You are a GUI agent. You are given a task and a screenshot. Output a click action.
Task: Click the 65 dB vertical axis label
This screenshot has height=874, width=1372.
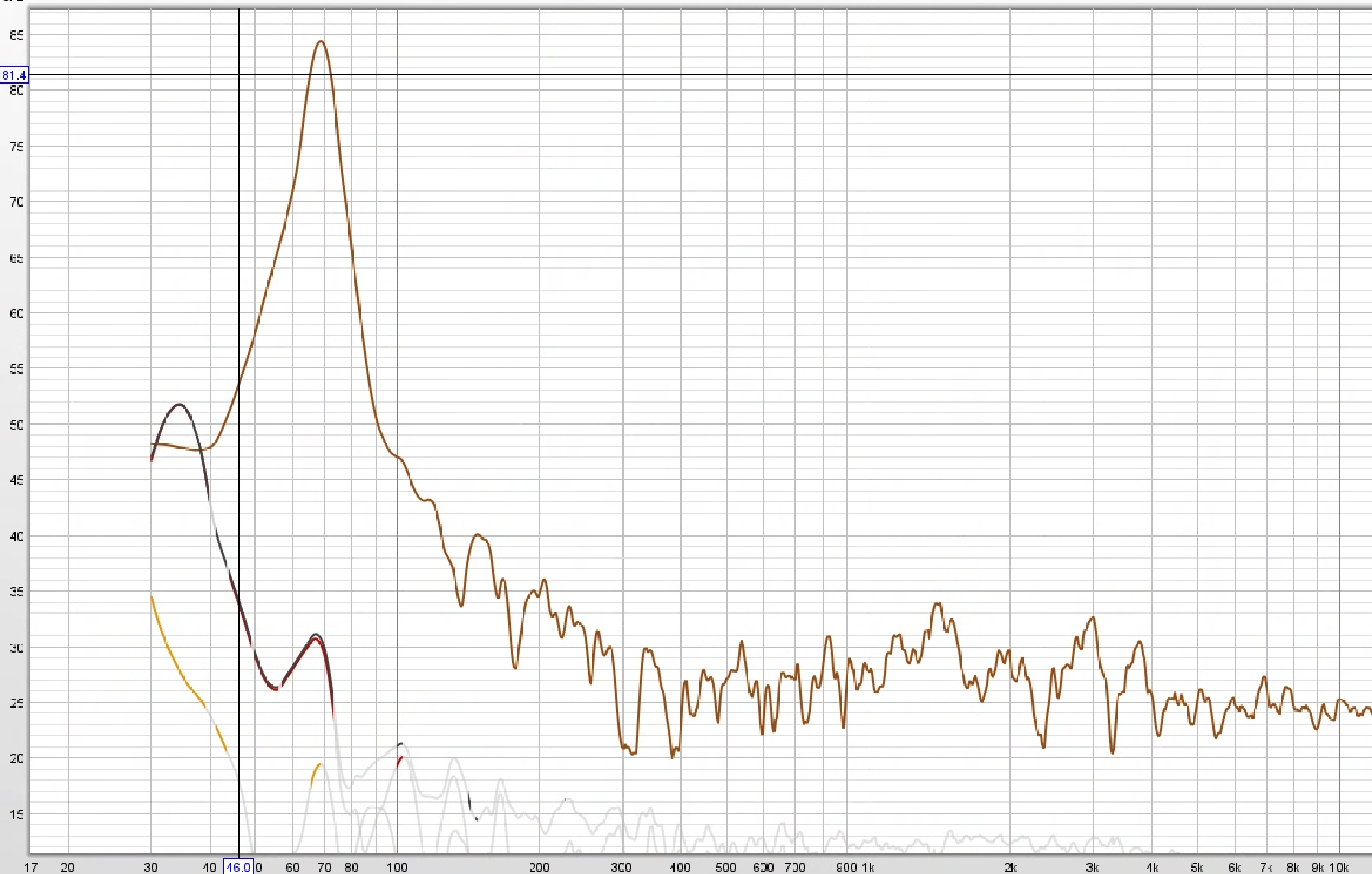pyautogui.click(x=17, y=258)
